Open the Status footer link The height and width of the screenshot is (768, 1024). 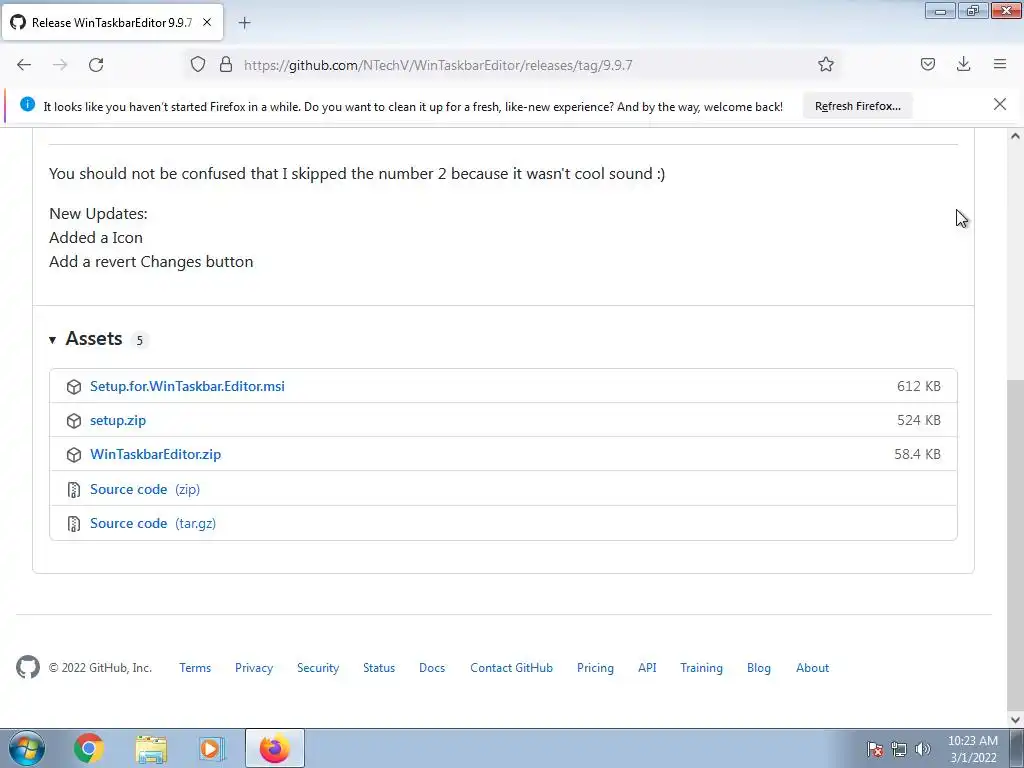pos(379,667)
